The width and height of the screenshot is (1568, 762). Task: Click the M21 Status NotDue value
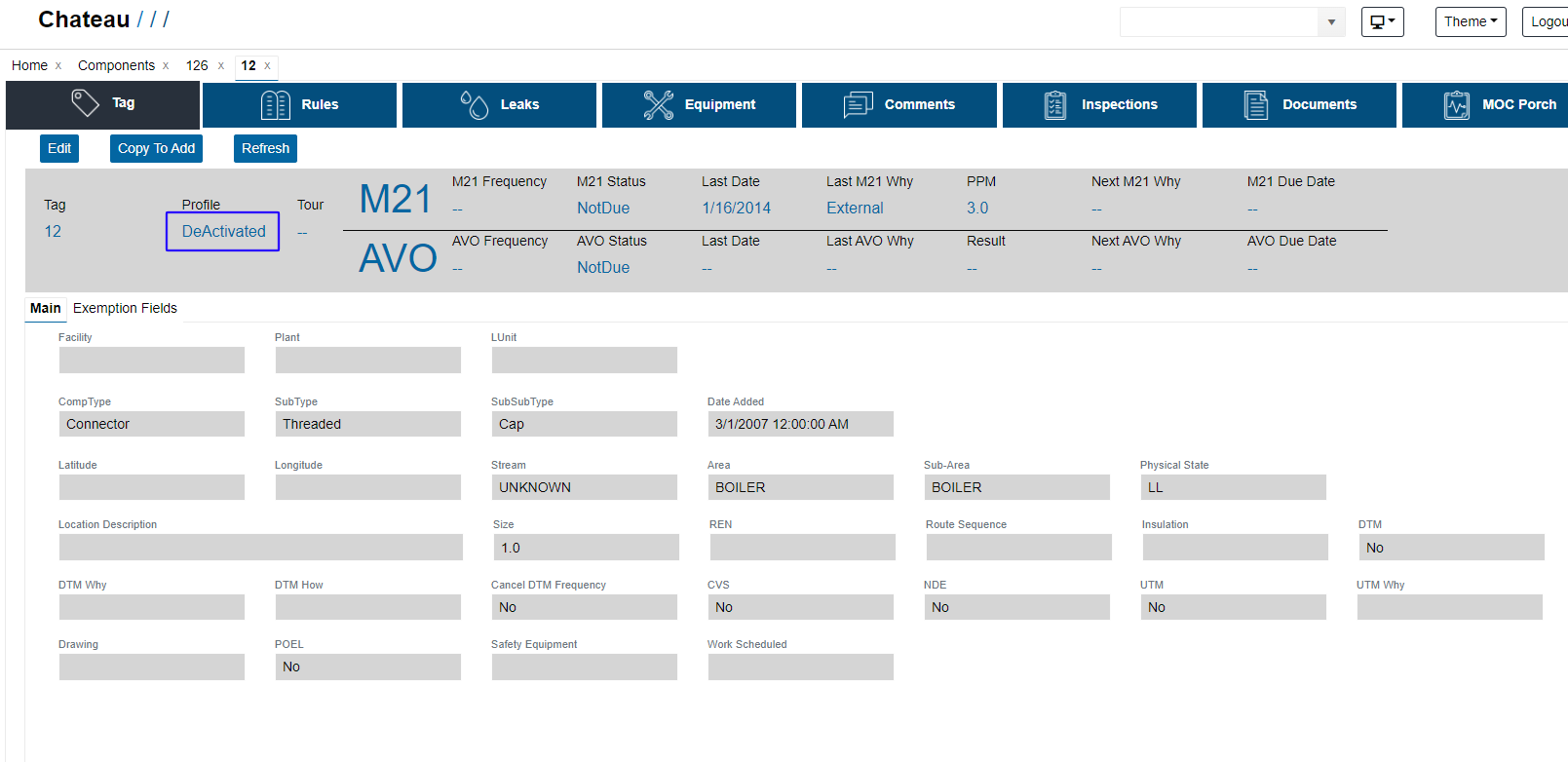603,208
